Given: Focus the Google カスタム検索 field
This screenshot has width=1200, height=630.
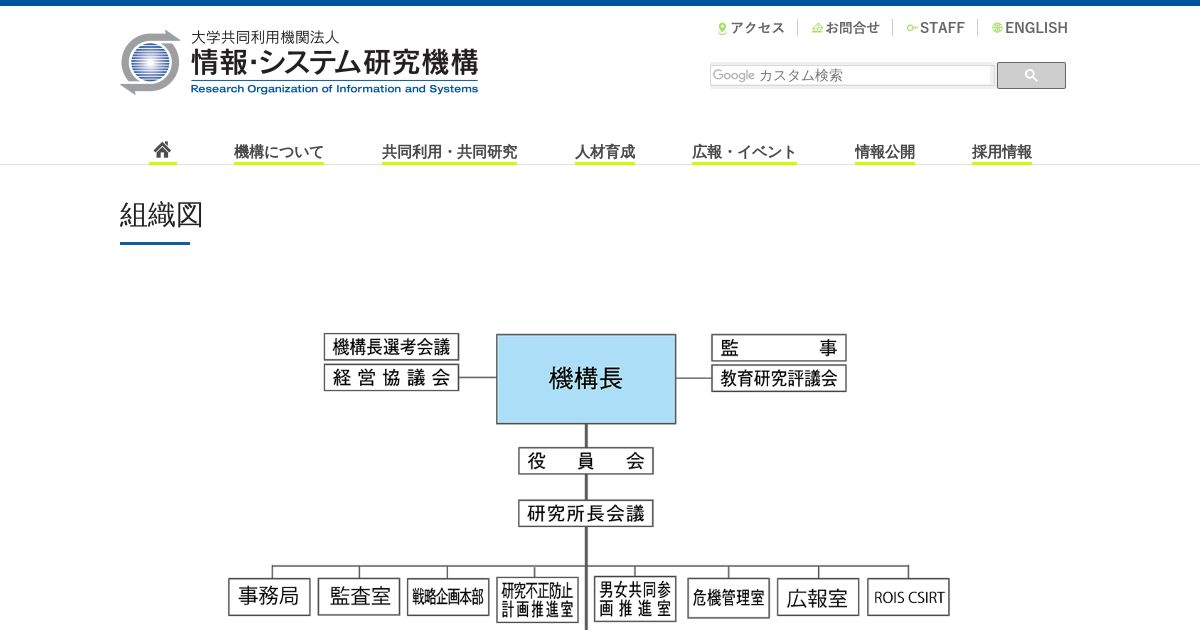Looking at the screenshot, I should click(851, 75).
